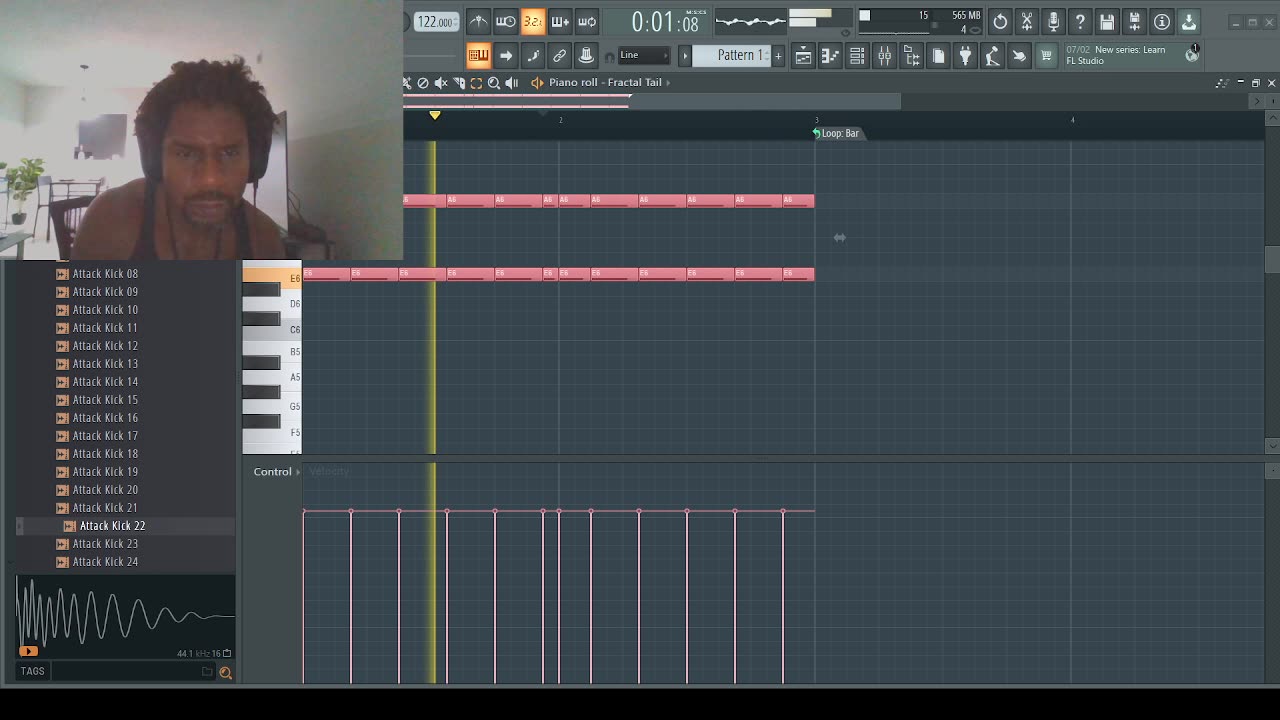Screen dimensions: 1280x720
Task: Select the mute tool in piano roll
Action: tap(441, 83)
